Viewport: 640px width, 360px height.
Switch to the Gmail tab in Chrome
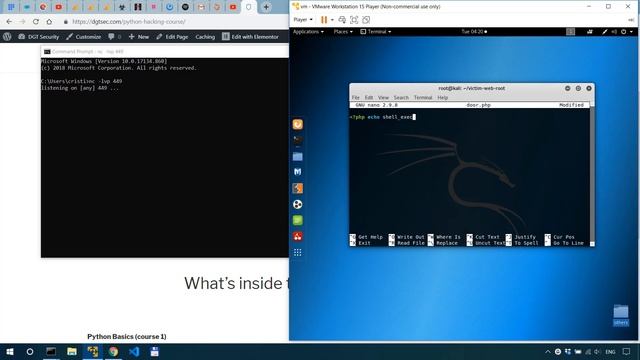[201, 7]
